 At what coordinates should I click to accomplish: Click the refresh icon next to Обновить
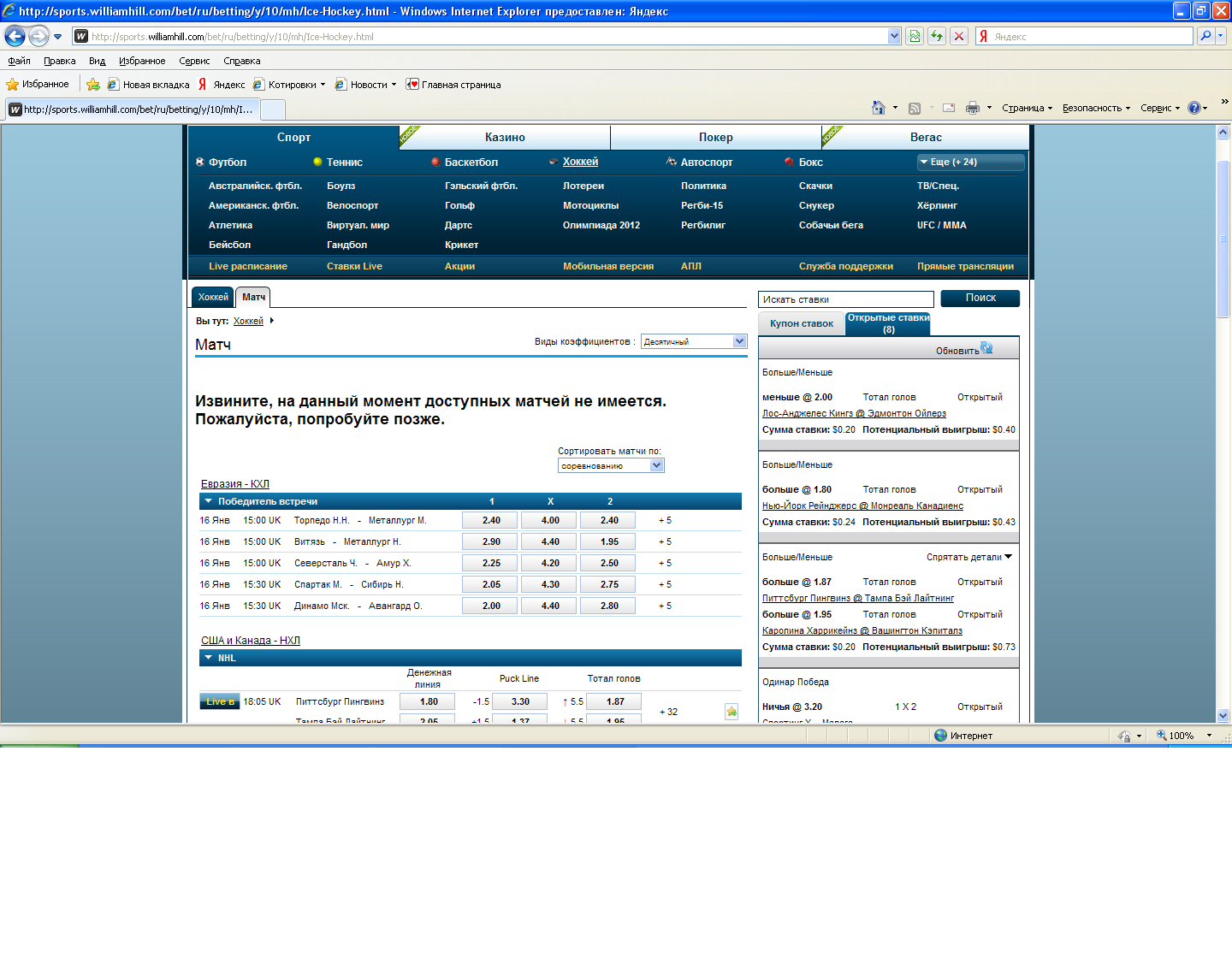[x=986, y=348]
